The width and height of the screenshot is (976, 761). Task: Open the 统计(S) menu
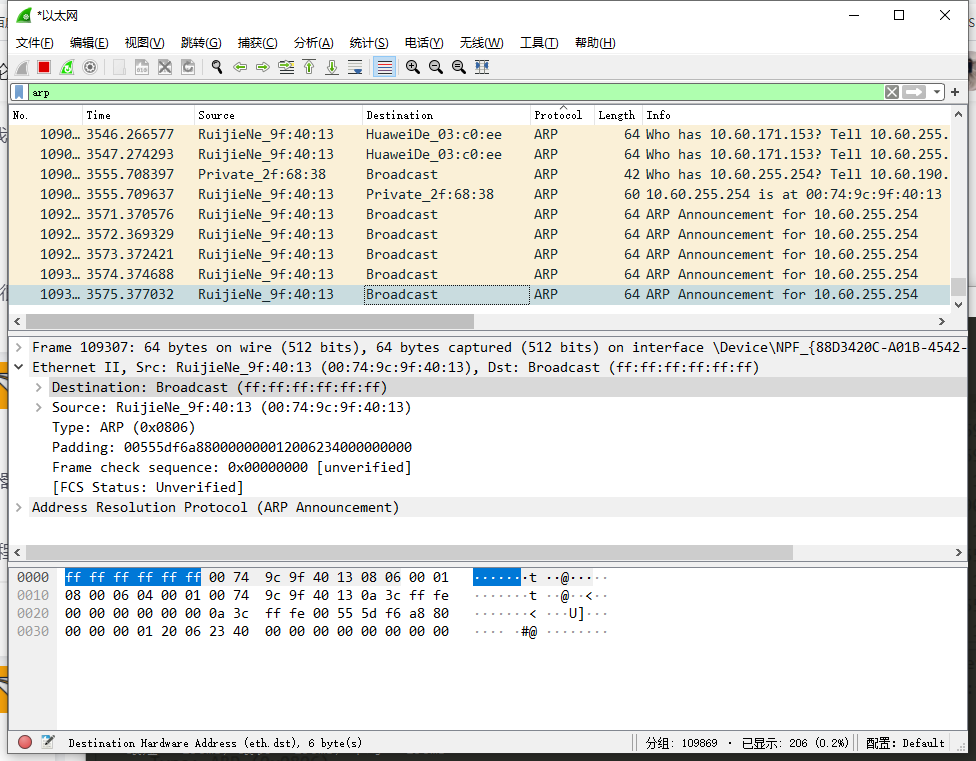[x=369, y=43]
